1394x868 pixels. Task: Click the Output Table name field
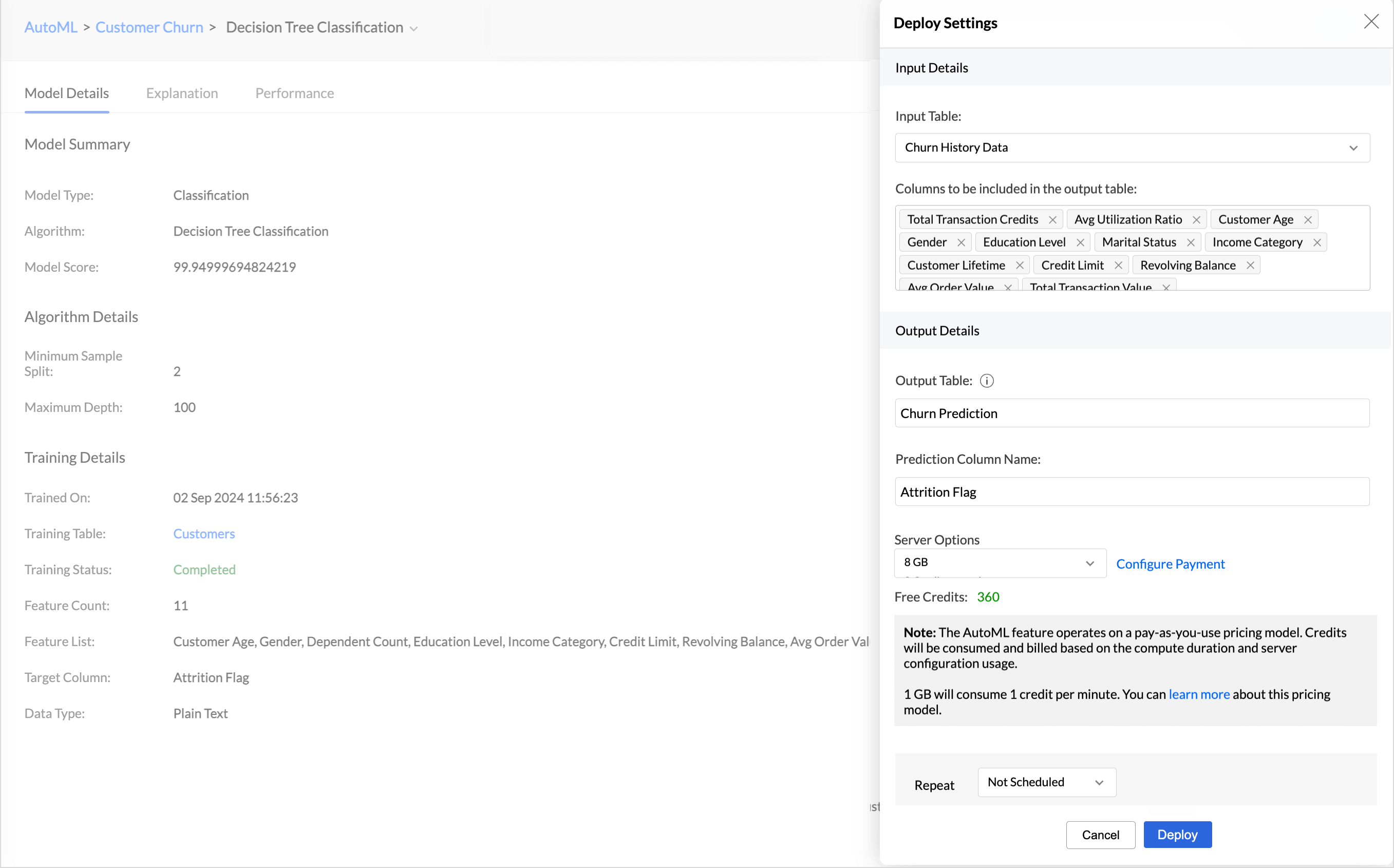(x=1132, y=413)
